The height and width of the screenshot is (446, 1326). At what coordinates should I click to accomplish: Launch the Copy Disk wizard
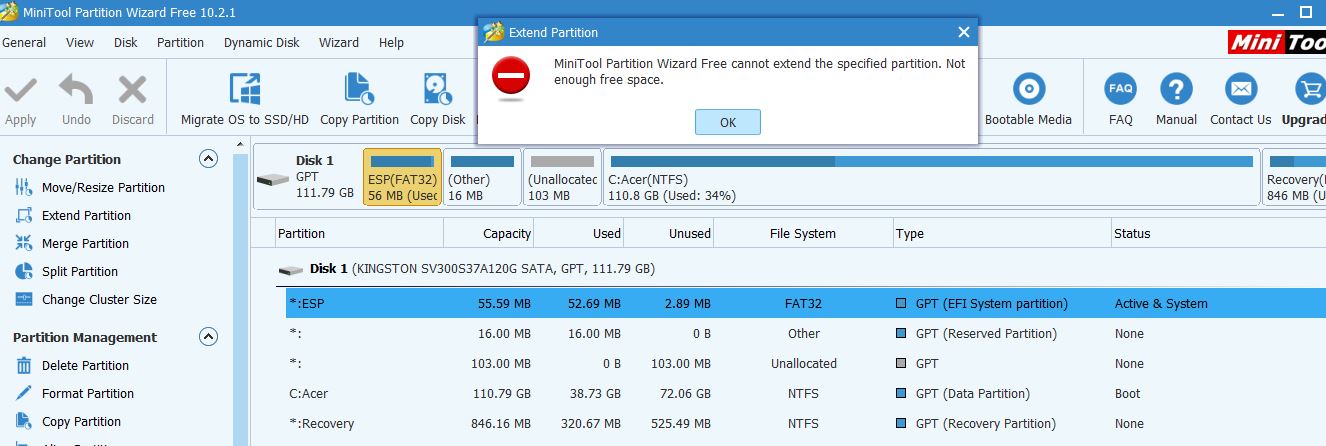pyautogui.click(x=438, y=99)
